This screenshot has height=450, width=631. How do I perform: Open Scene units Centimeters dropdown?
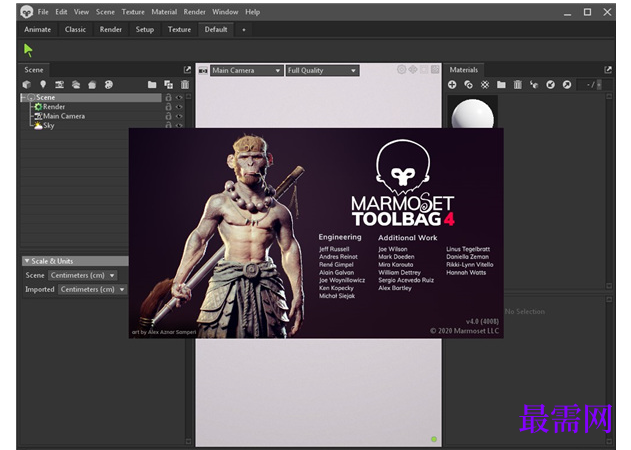(x=82, y=275)
